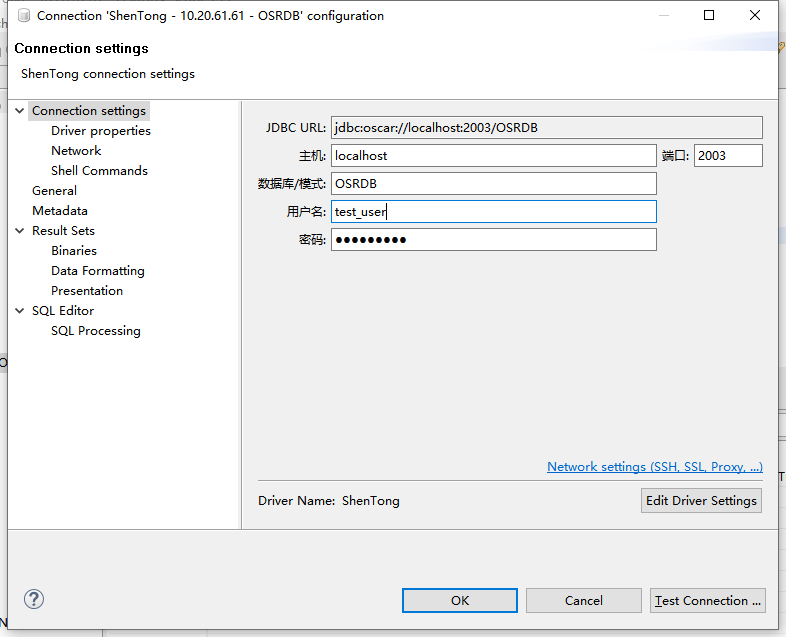Open the Binaries settings page
This screenshot has height=637, width=786.
74,251
